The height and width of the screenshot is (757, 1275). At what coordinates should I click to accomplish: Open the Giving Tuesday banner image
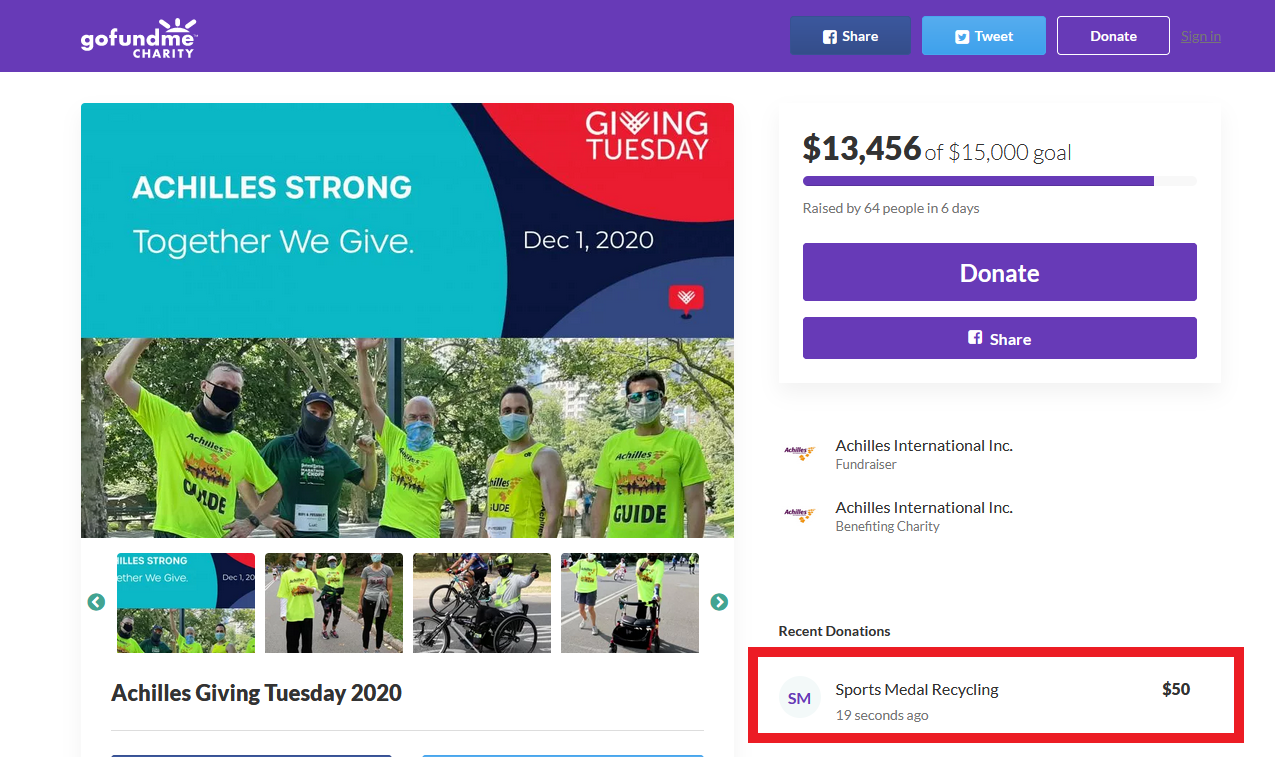(x=407, y=219)
